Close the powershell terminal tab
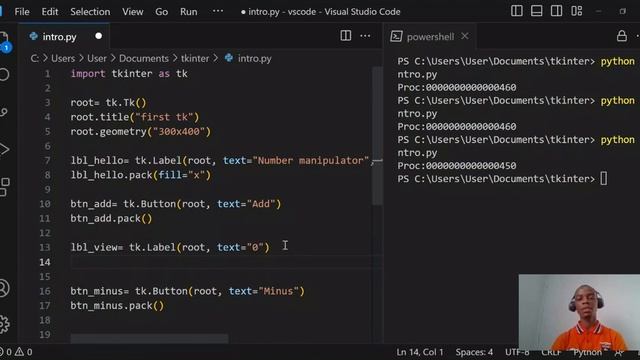640x360 pixels. [465, 36]
